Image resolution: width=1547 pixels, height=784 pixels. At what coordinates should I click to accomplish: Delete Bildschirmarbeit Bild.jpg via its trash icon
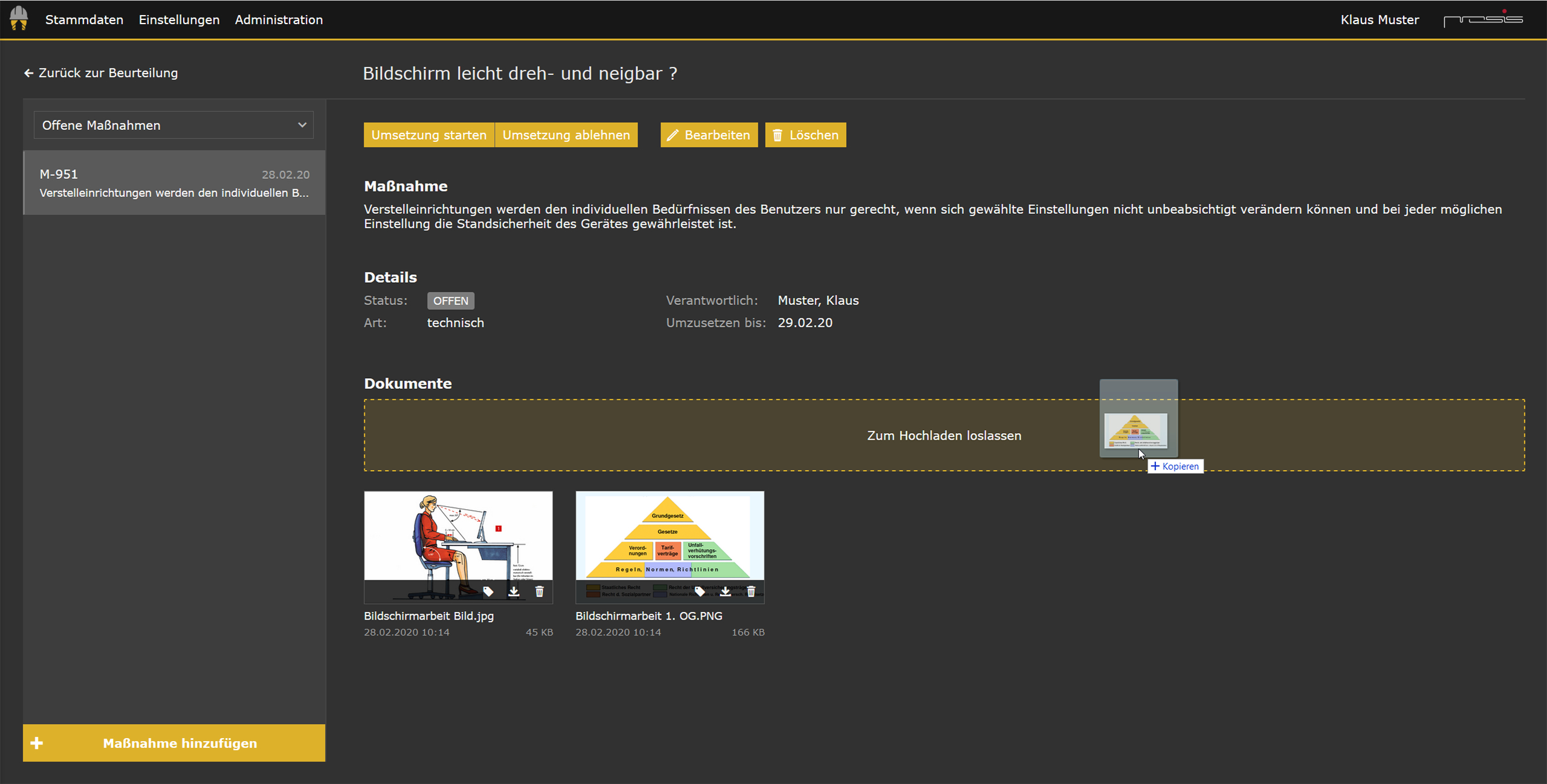pyautogui.click(x=540, y=592)
